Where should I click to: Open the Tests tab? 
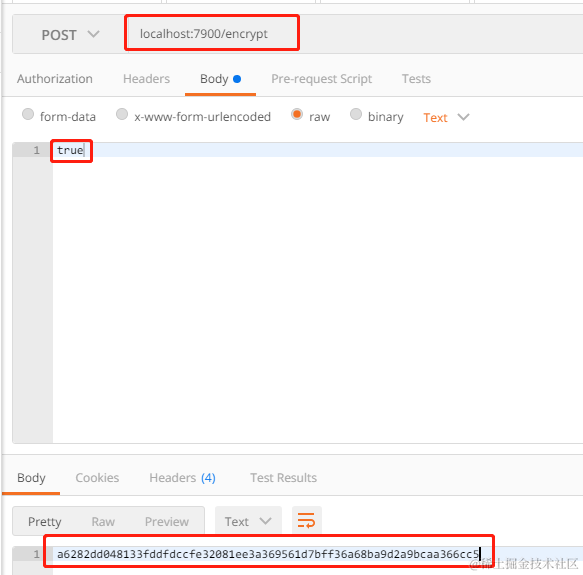[x=416, y=79]
